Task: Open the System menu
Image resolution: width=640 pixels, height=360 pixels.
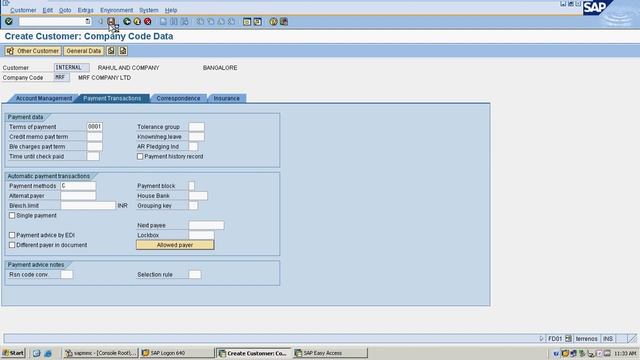Action: [x=149, y=10]
